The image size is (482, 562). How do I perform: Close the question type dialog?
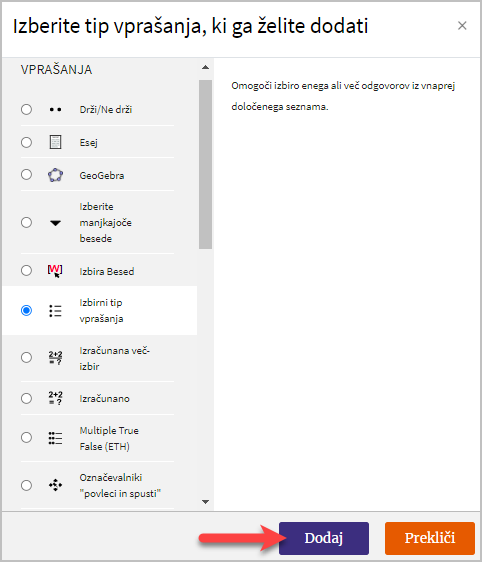click(462, 25)
